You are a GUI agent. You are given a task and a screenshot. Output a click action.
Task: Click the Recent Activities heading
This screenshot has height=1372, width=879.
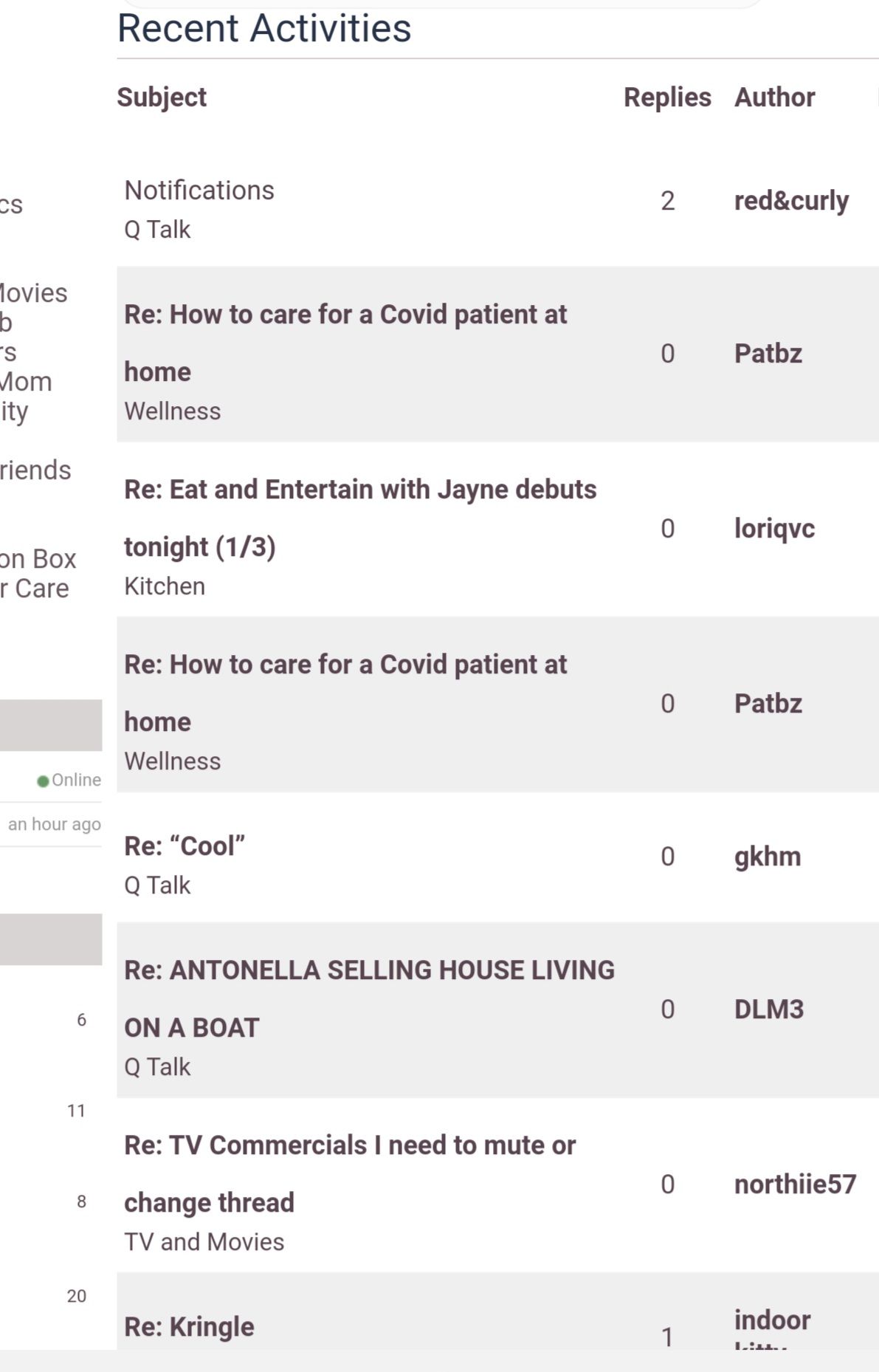click(264, 29)
